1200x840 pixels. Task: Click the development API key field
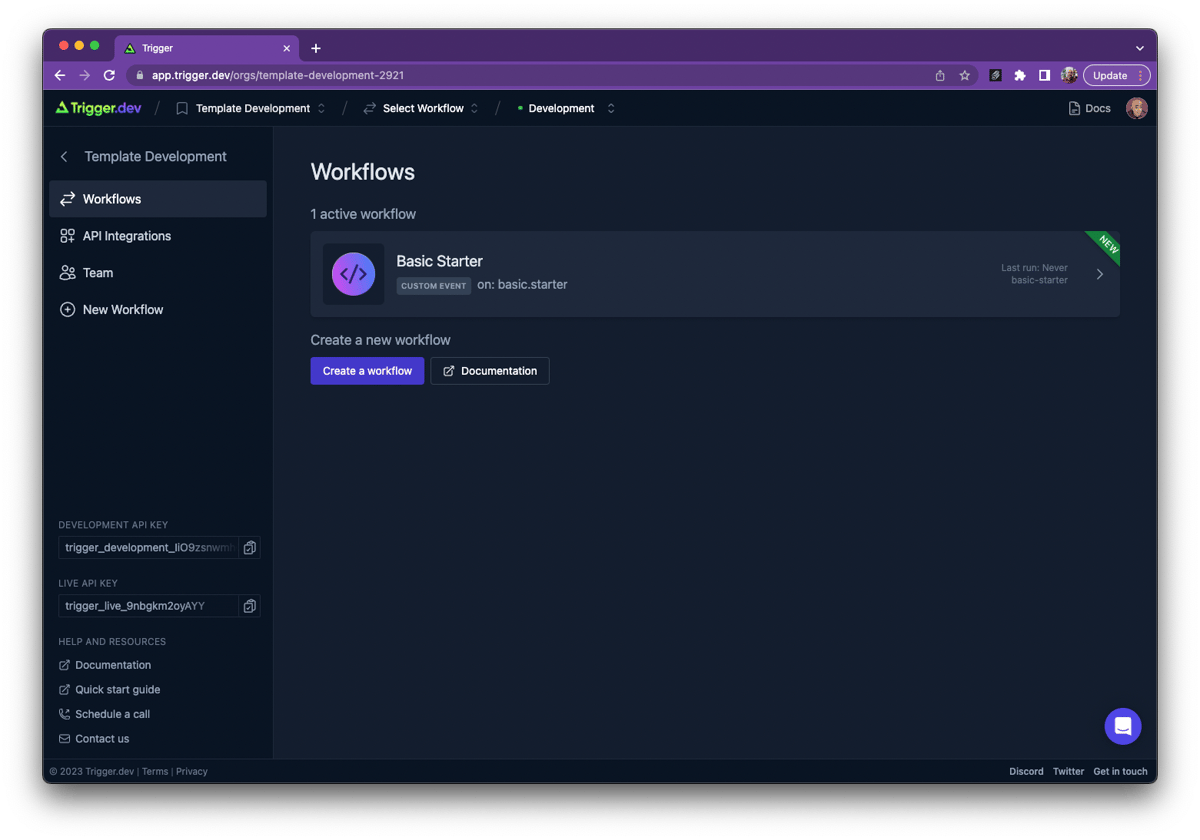[x=148, y=548]
